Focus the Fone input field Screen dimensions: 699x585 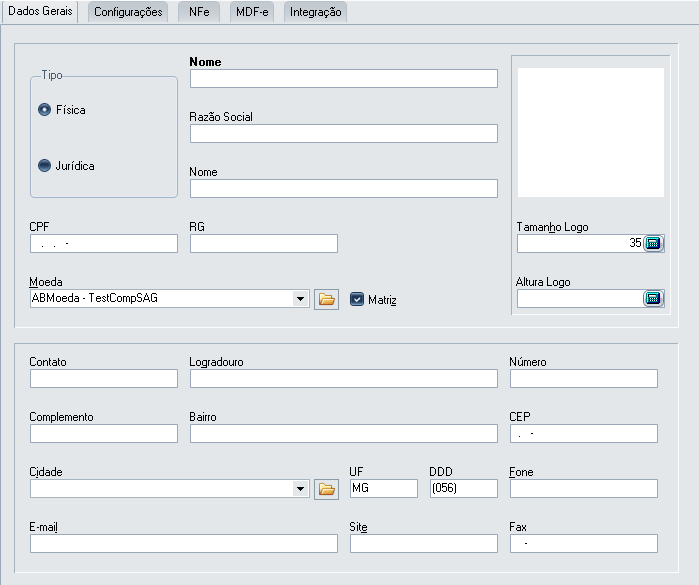pos(584,488)
